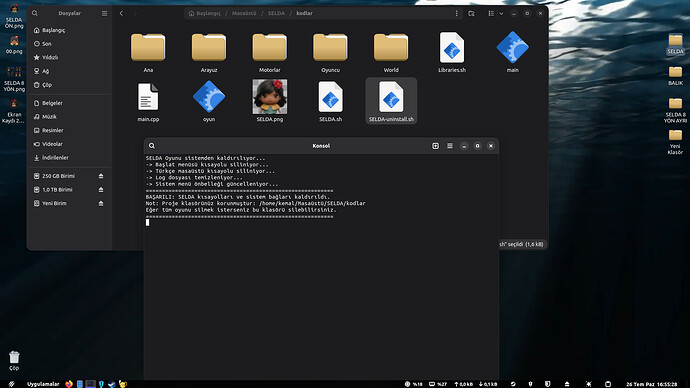Select the SELDA-uninstall.sh file
The image size is (690, 388).
tap(391, 101)
